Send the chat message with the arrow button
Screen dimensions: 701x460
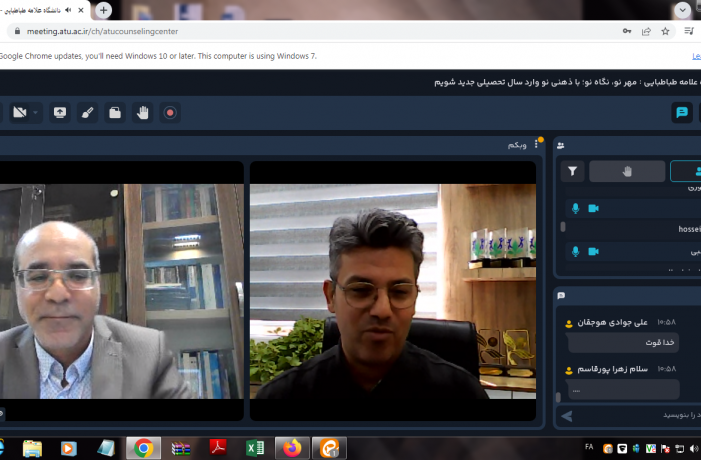pyautogui.click(x=567, y=417)
